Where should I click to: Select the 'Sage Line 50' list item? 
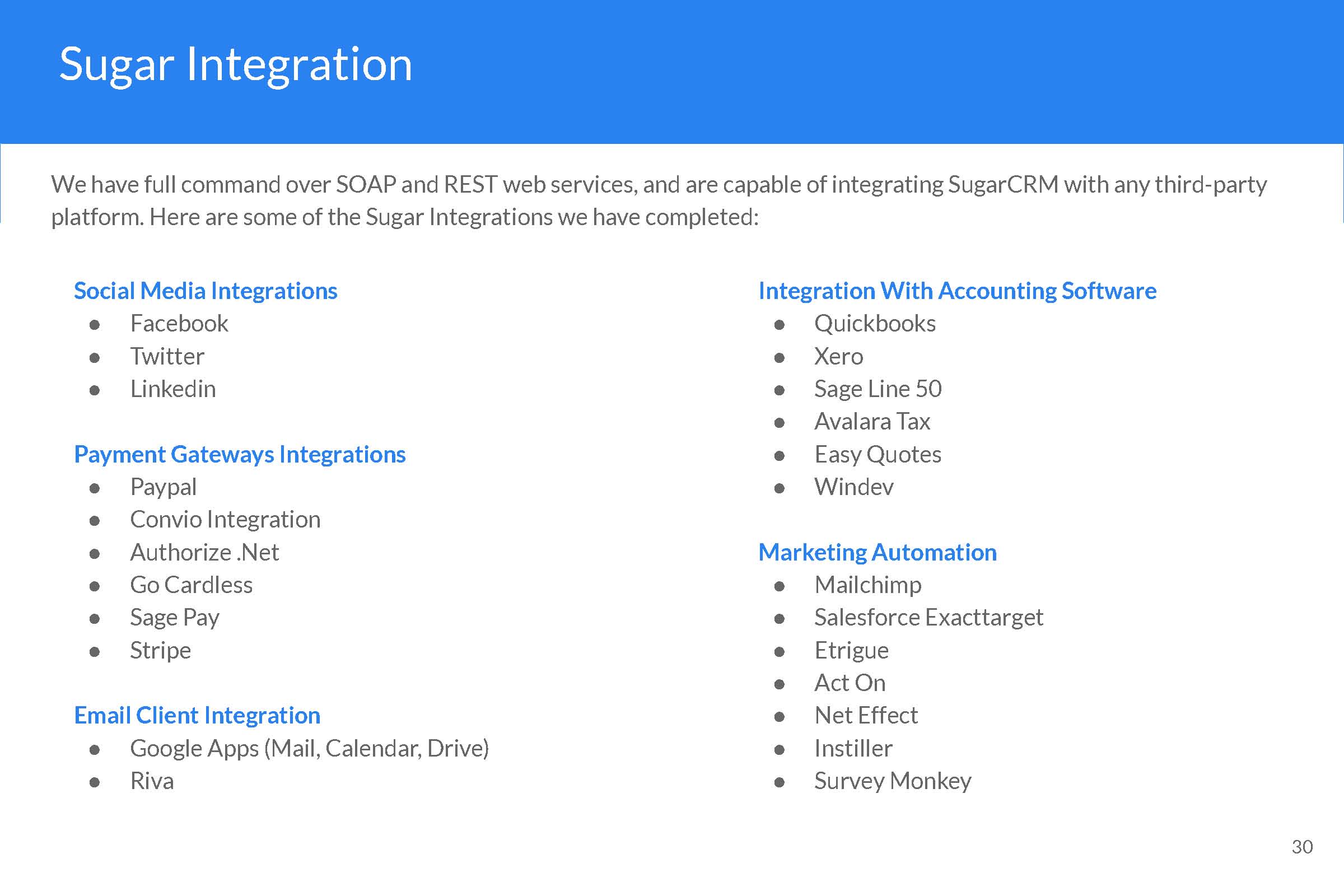pos(878,389)
